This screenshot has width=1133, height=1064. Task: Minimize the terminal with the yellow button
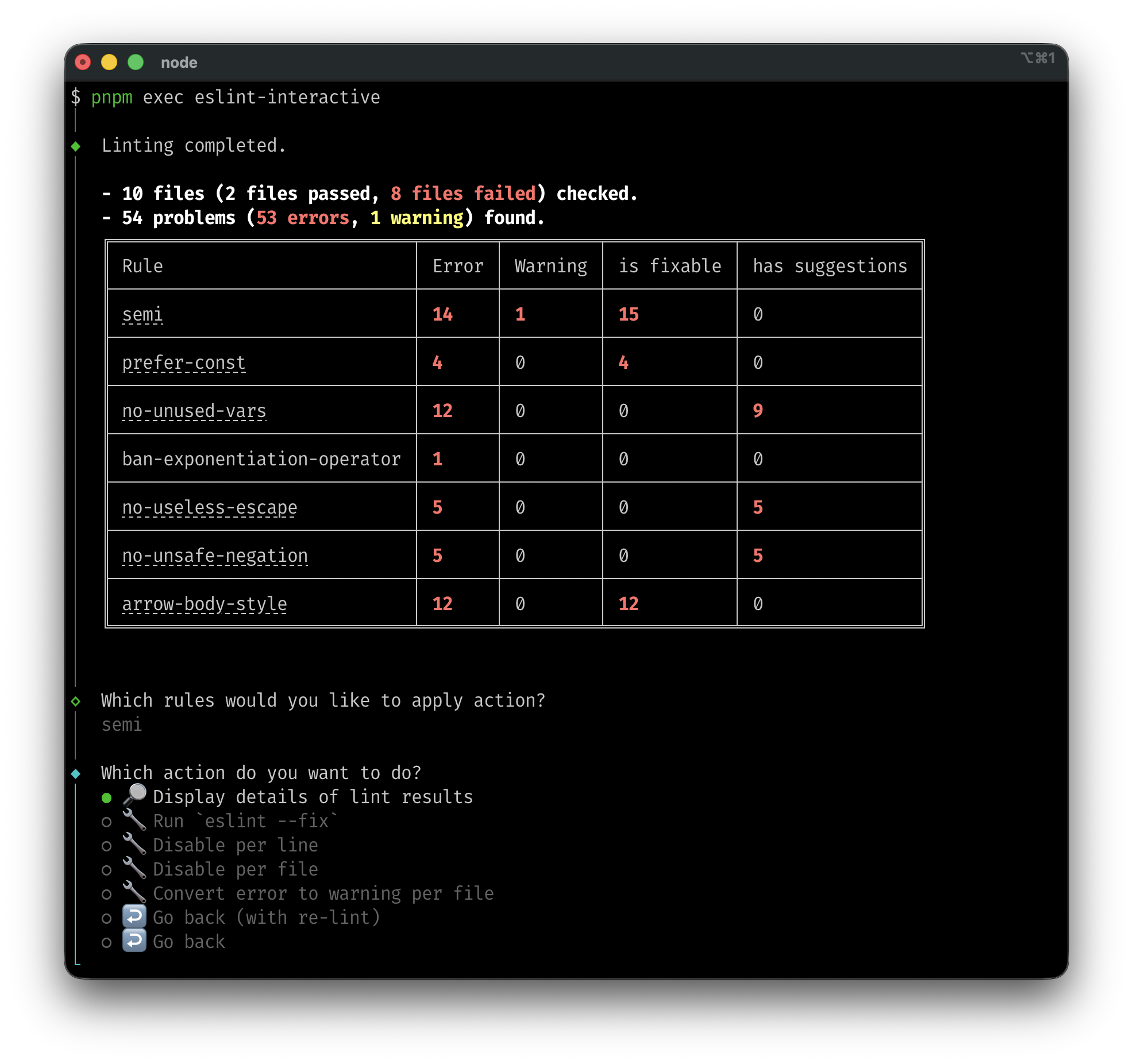tap(109, 63)
